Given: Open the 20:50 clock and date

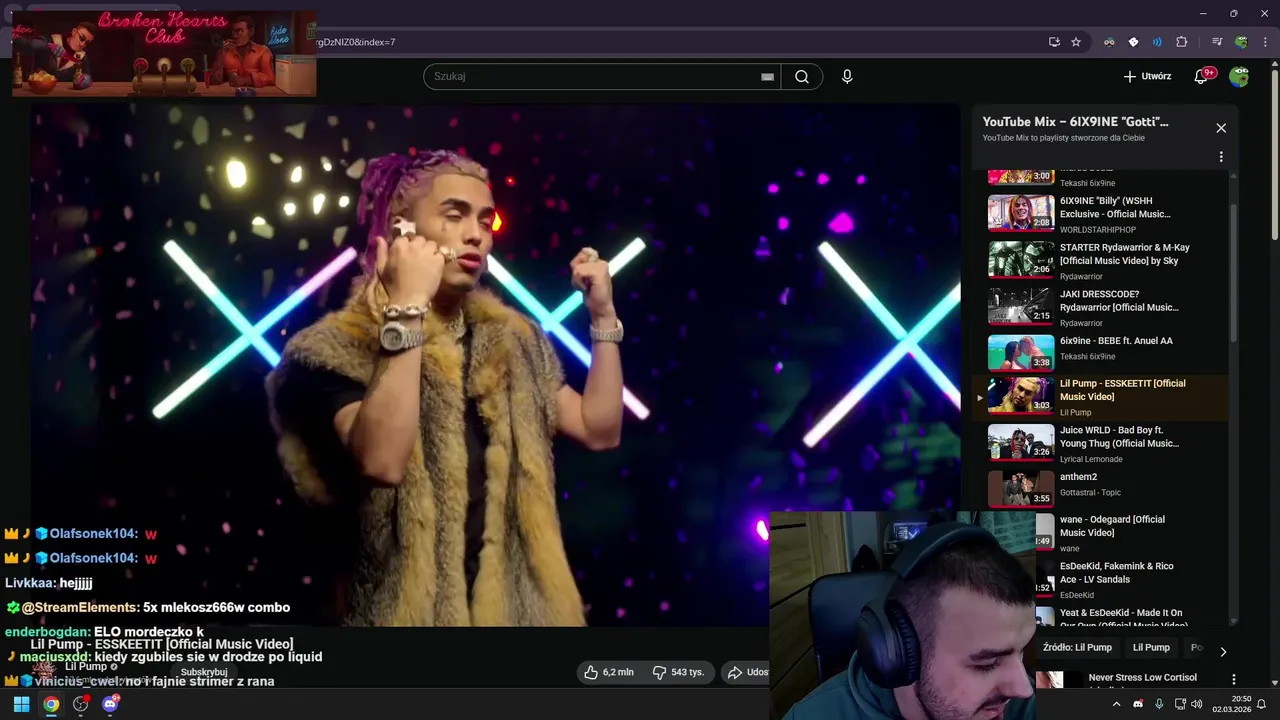Looking at the screenshot, I should (1231, 704).
